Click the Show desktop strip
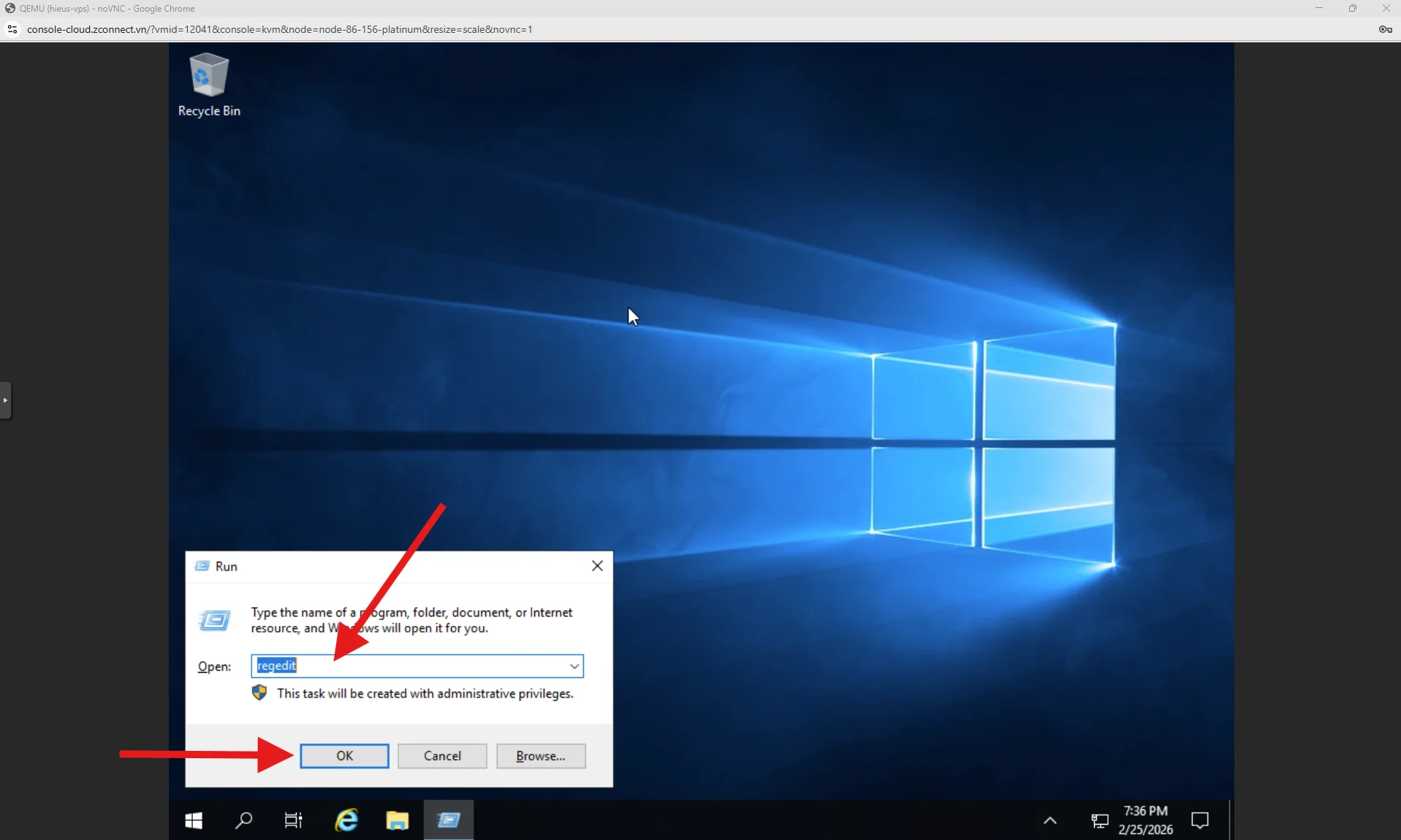 [1231, 820]
